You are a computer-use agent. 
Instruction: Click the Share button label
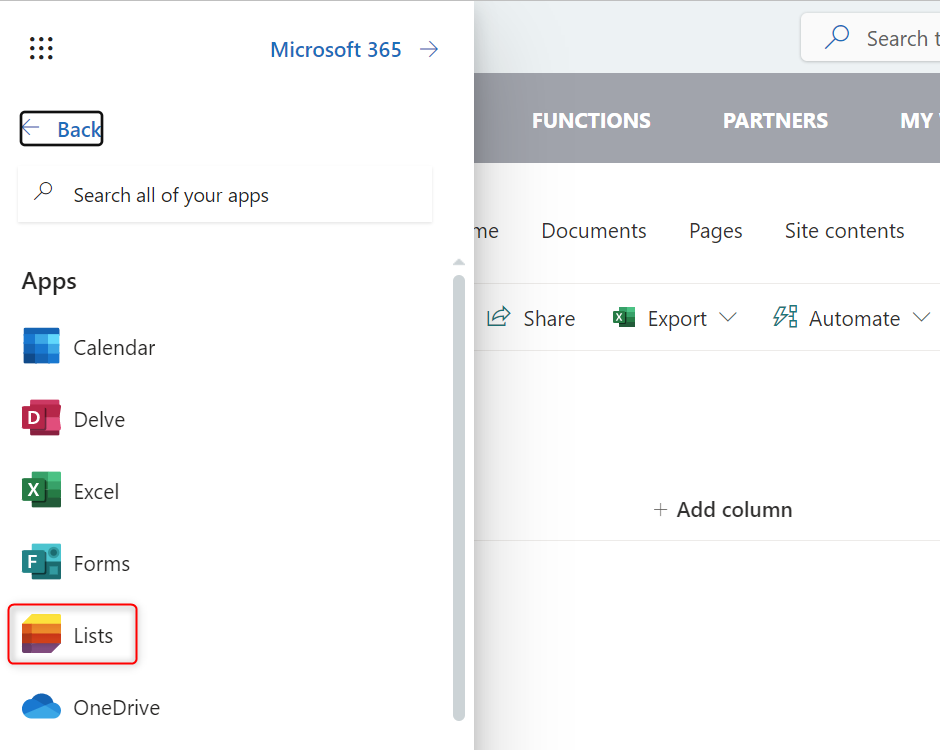549,318
